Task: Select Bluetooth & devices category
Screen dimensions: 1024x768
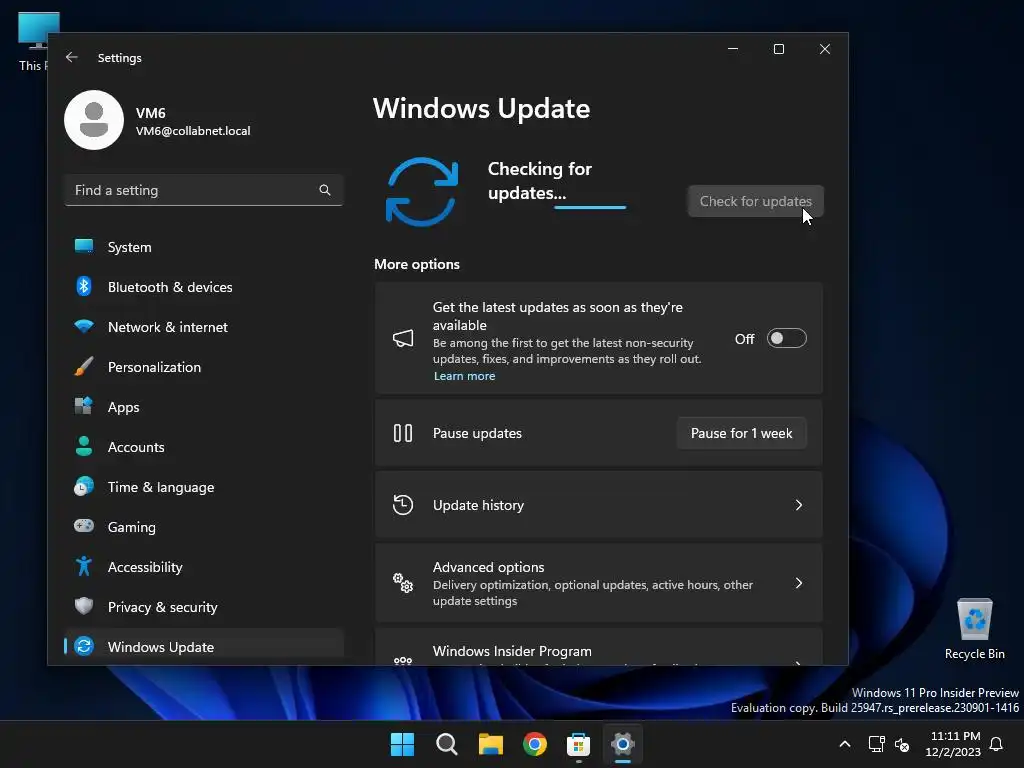Action: click(x=204, y=287)
